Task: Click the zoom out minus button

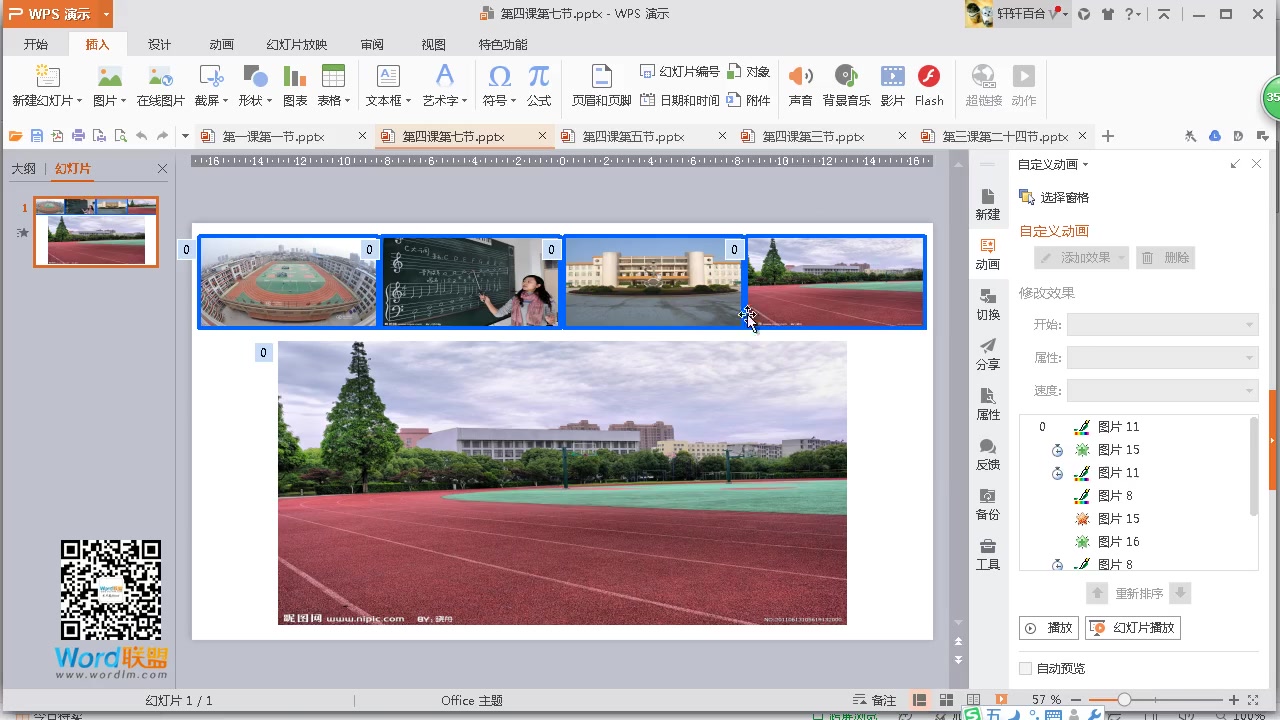Action: click(x=1075, y=700)
